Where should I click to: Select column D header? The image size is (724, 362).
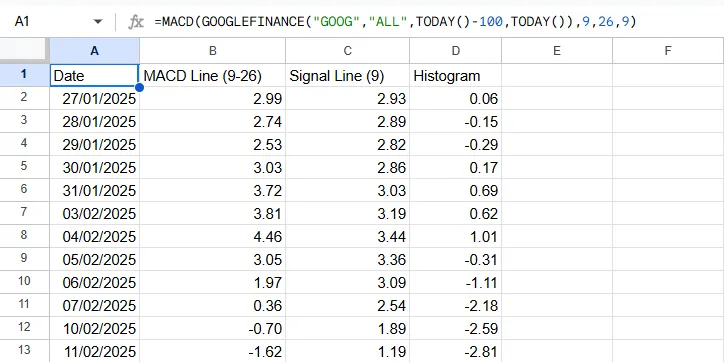pyautogui.click(x=456, y=51)
